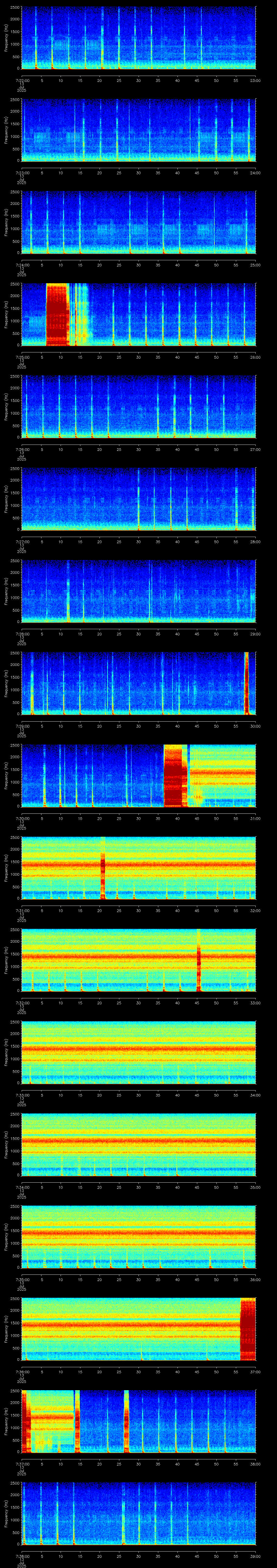Click the 7:29:00 start time label
Viewport: 277px width, 1568px height.
click(22, 726)
